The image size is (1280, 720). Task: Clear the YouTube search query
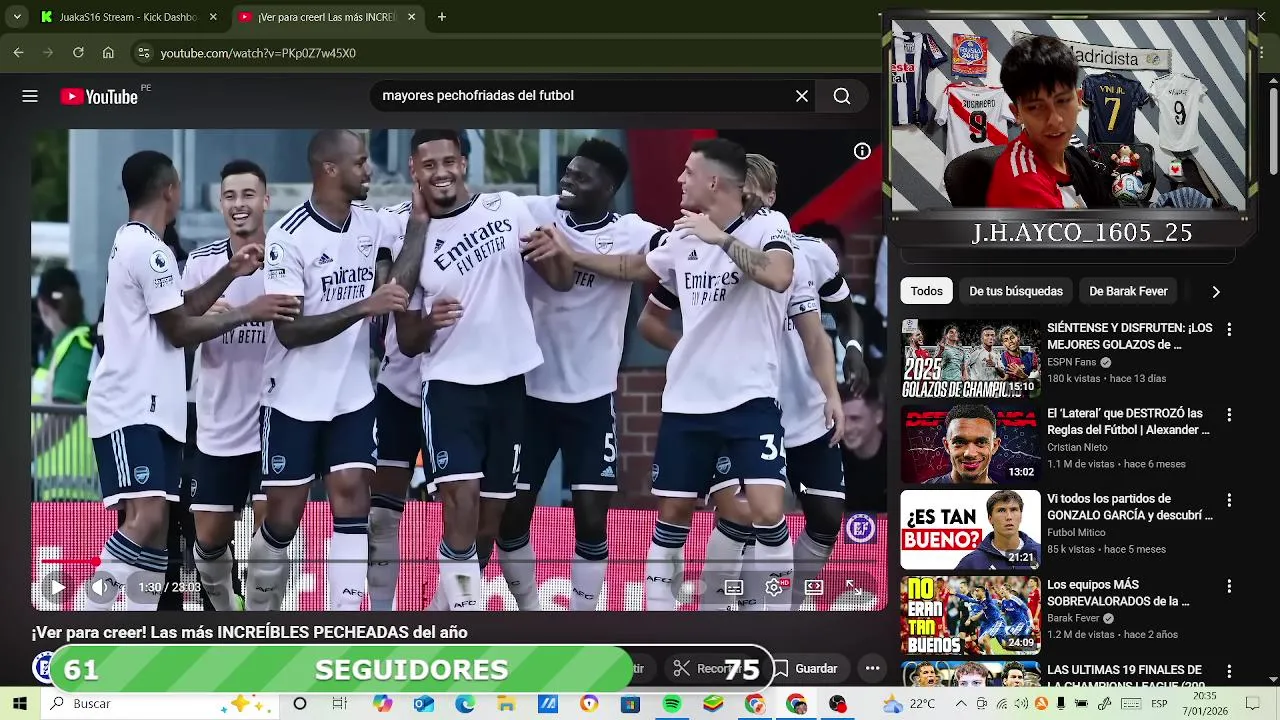(802, 96)
